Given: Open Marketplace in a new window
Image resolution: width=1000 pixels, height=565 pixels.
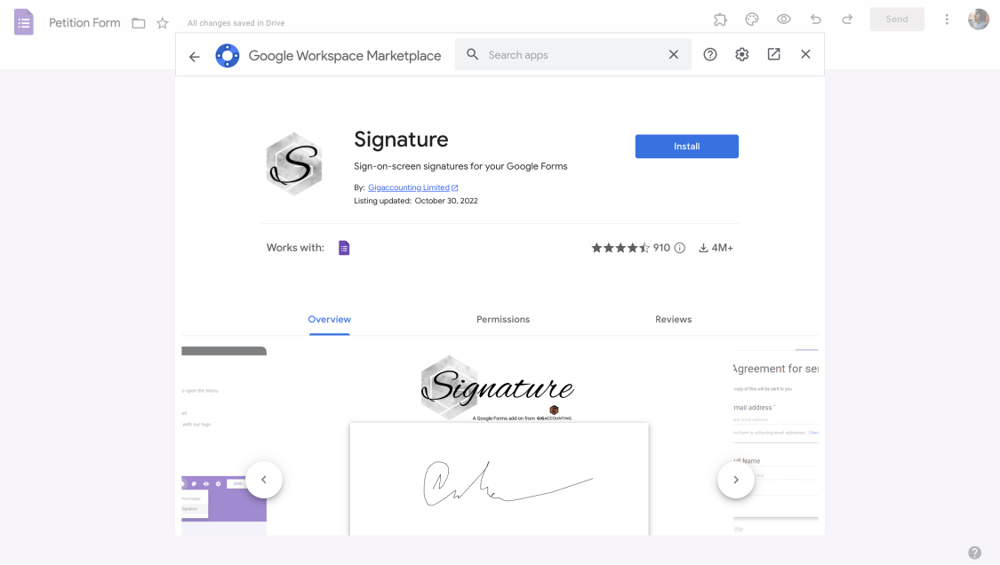Looking at the screenshot, I should click(x=774, y=54).
